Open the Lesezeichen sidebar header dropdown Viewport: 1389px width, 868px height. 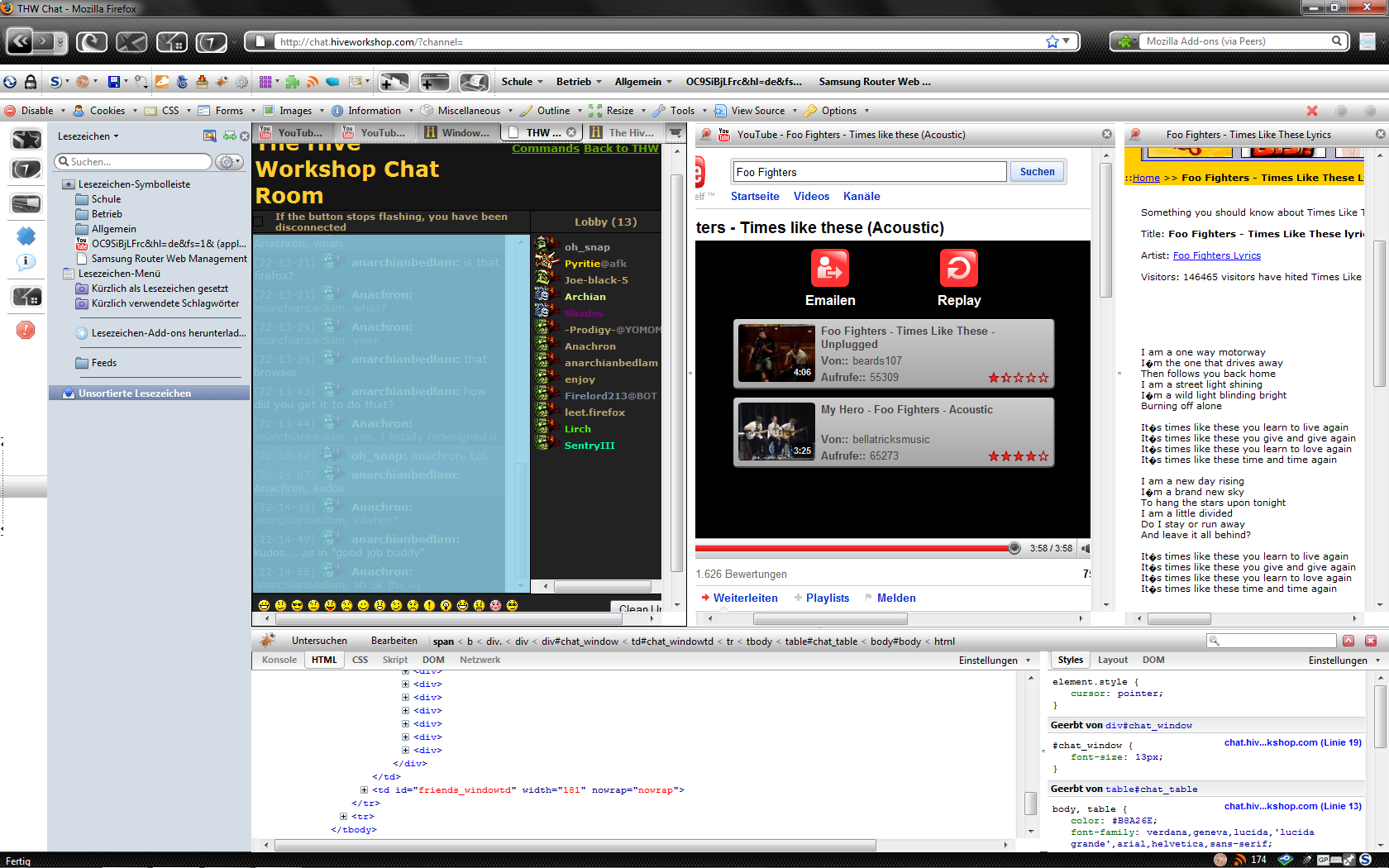88,136
